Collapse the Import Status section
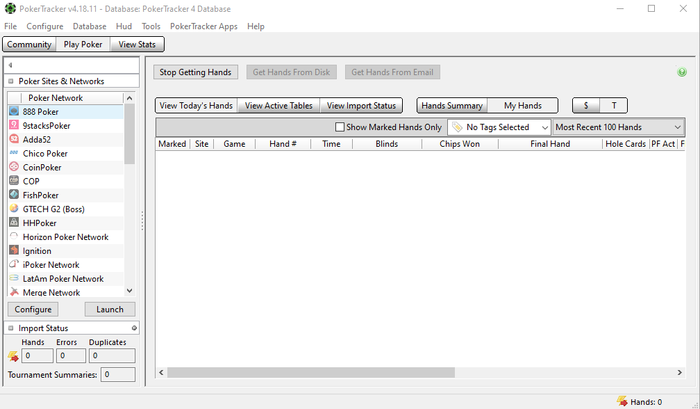The image size is (700, 409). tap(11, 328)
